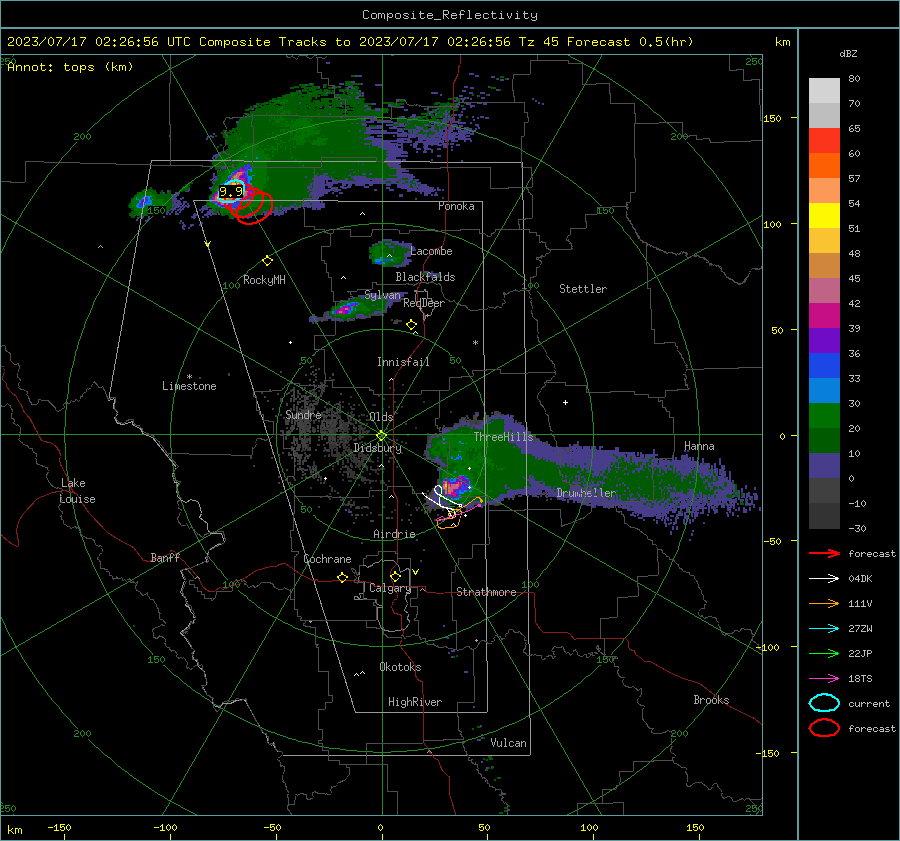Click the ThreeHills town label
The image size is (900, 841).
[503, 437]
